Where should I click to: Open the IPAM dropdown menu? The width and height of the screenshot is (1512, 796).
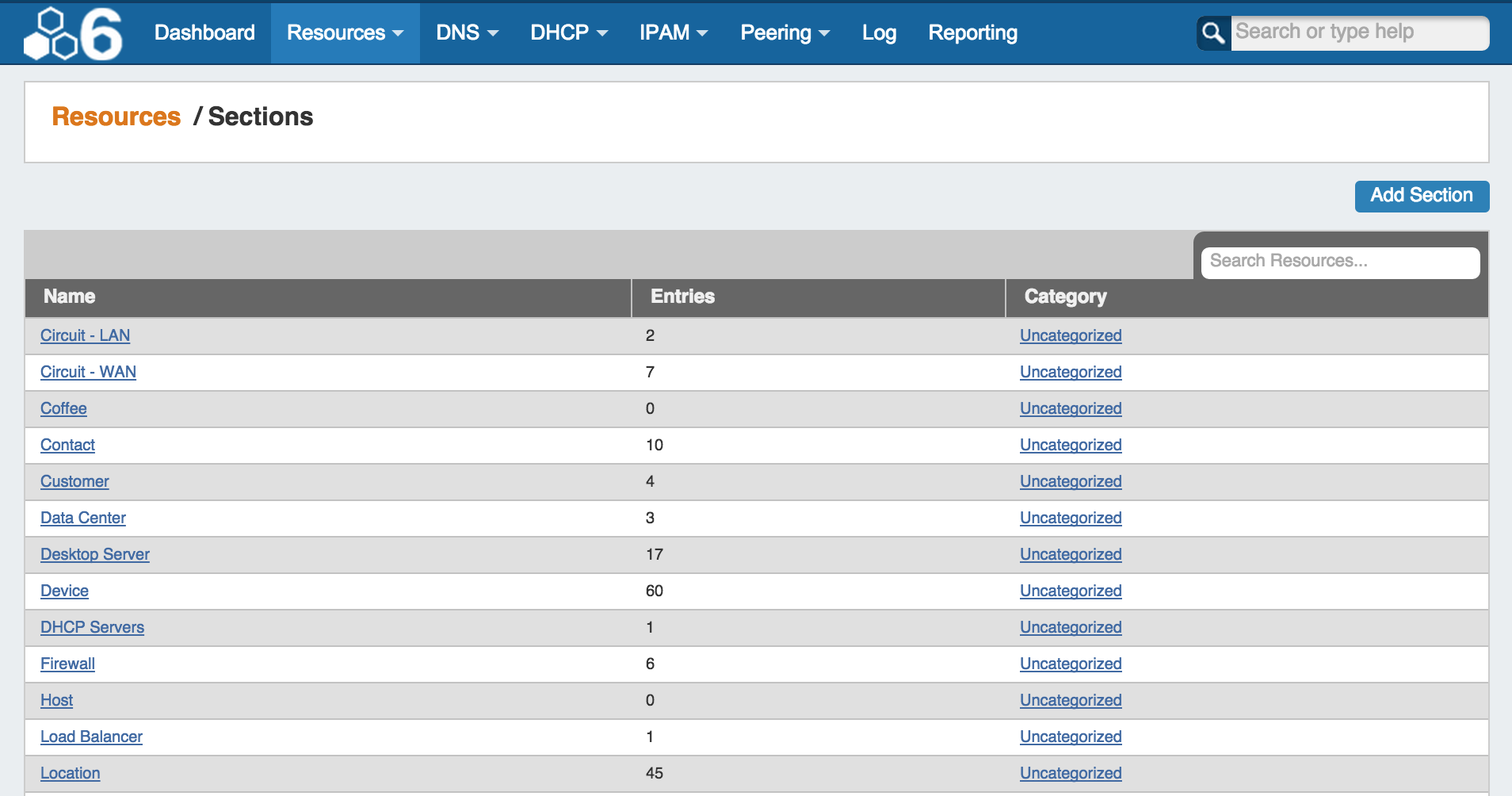pyautogui.click(x=673, y=33)
